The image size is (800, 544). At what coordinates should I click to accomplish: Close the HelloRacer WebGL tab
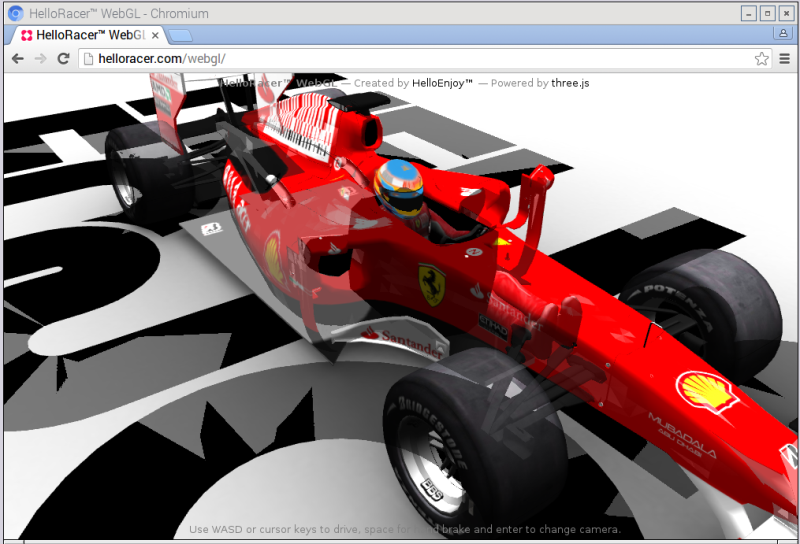tap(155, 35)
